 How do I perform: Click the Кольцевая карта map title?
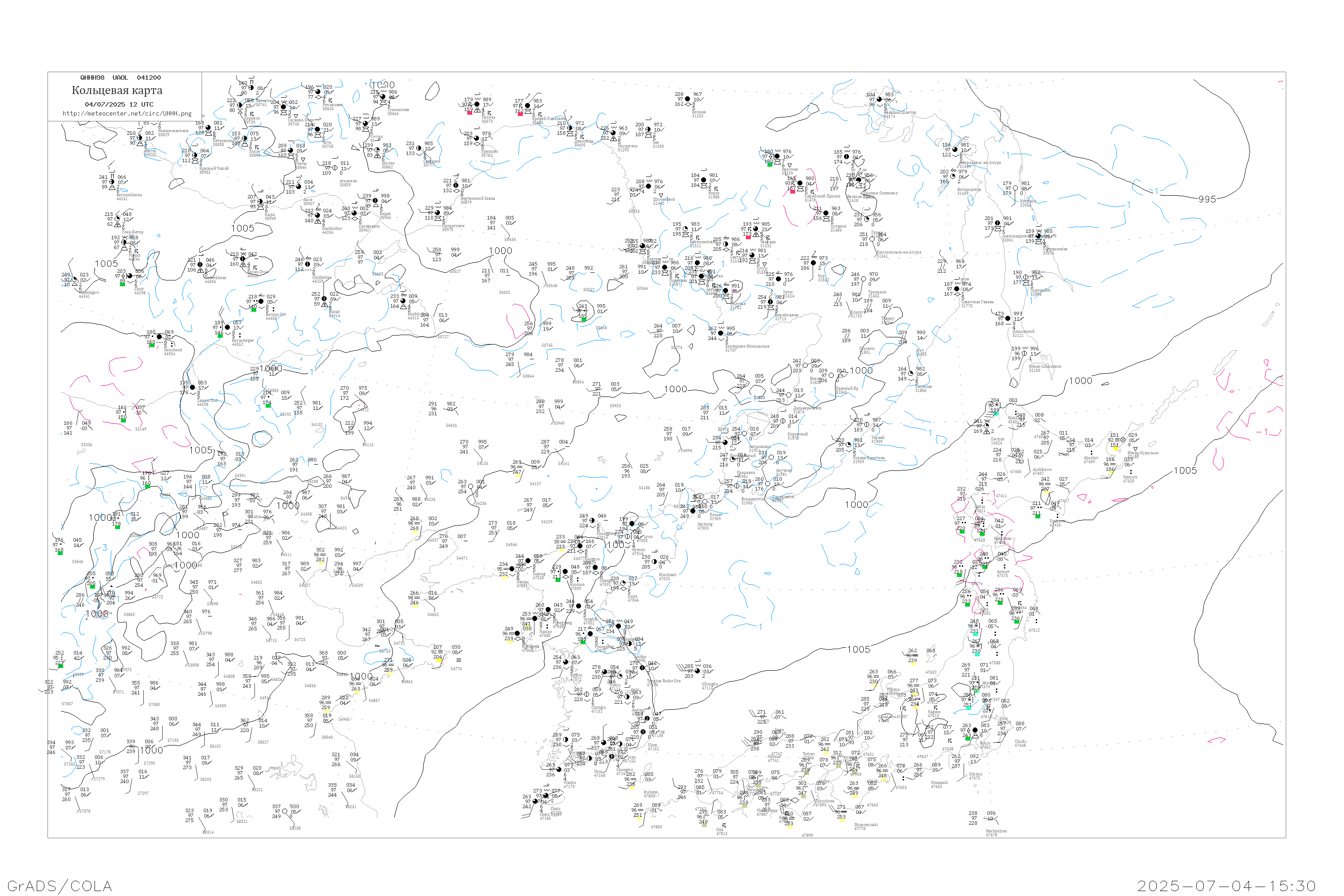click(117, 90)
